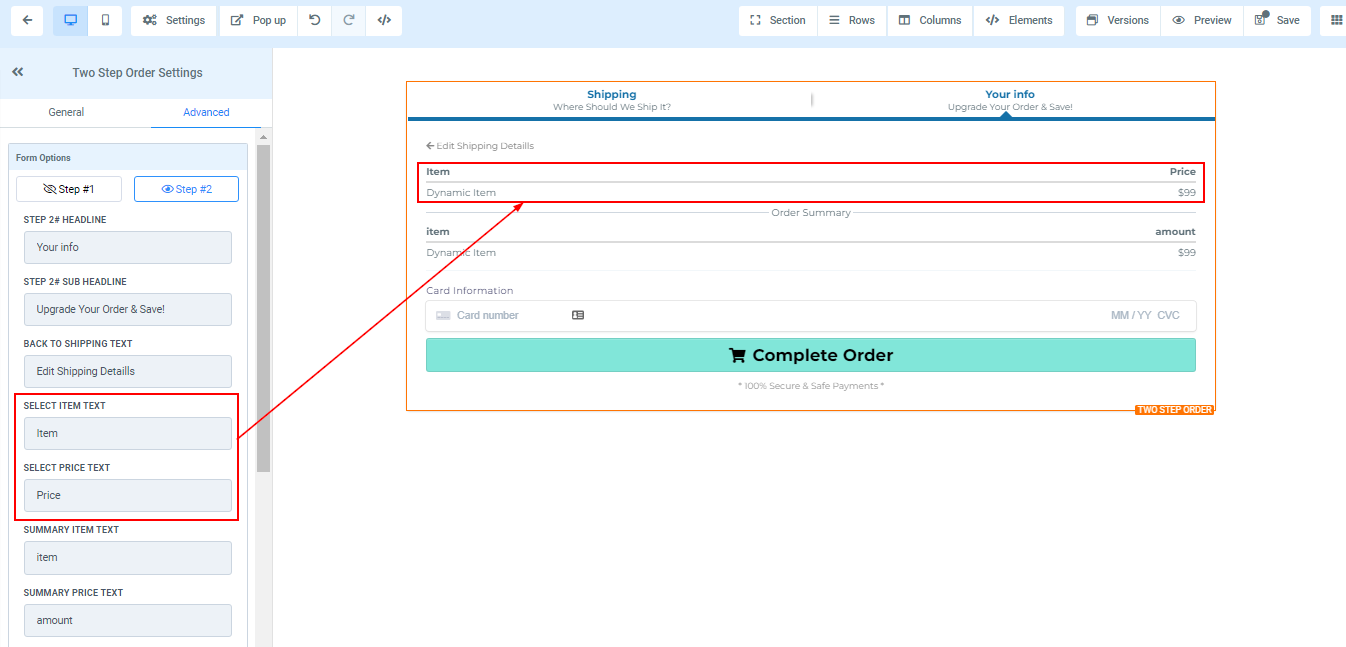
Task: Toggle Step #1 visibility button
Action: tap(69, 189)
